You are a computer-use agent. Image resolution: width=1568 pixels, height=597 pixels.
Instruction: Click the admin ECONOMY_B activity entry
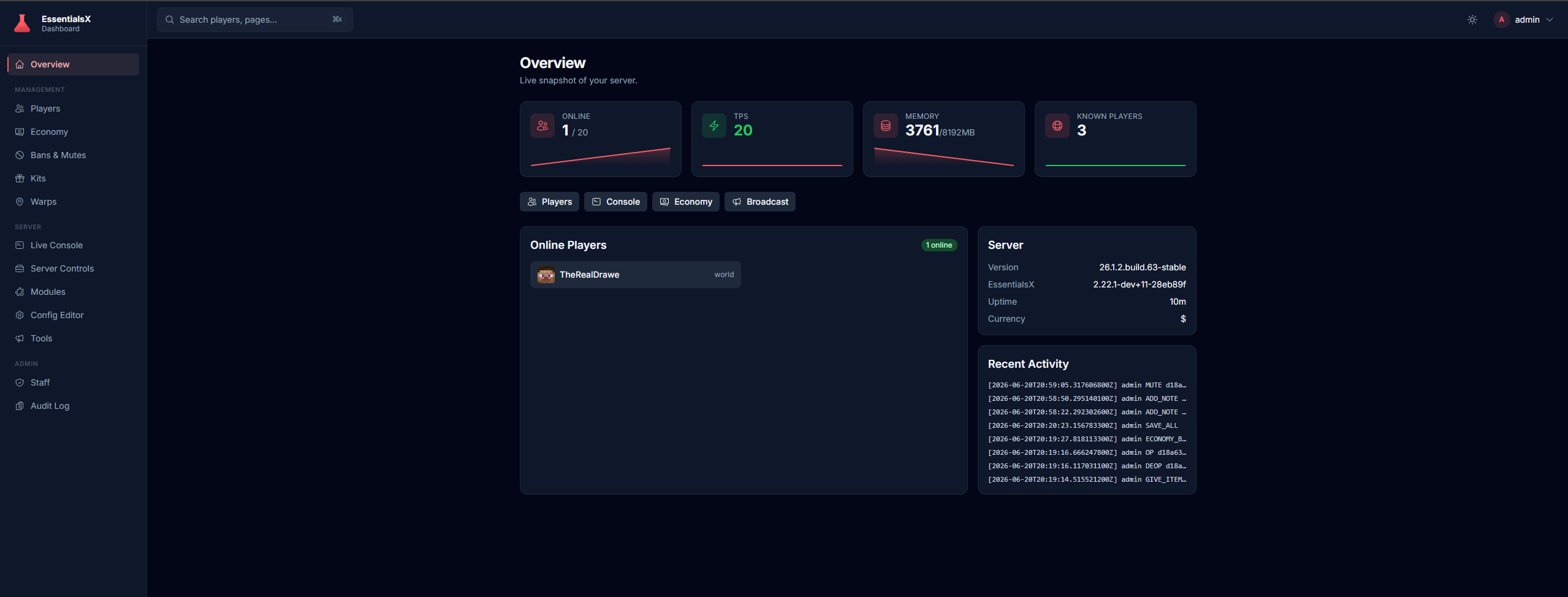pos(1087,439)
